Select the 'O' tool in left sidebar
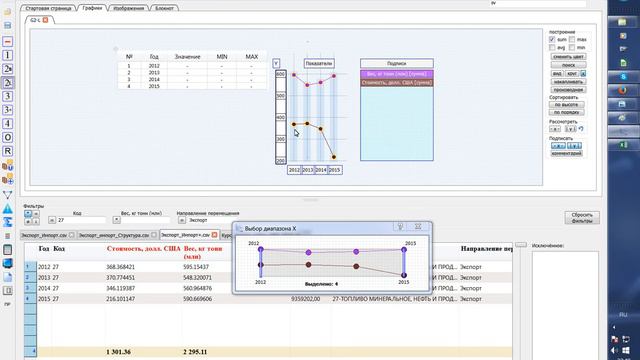The height and width of the screenshot is (360, 640). click(x=7, y=138)
